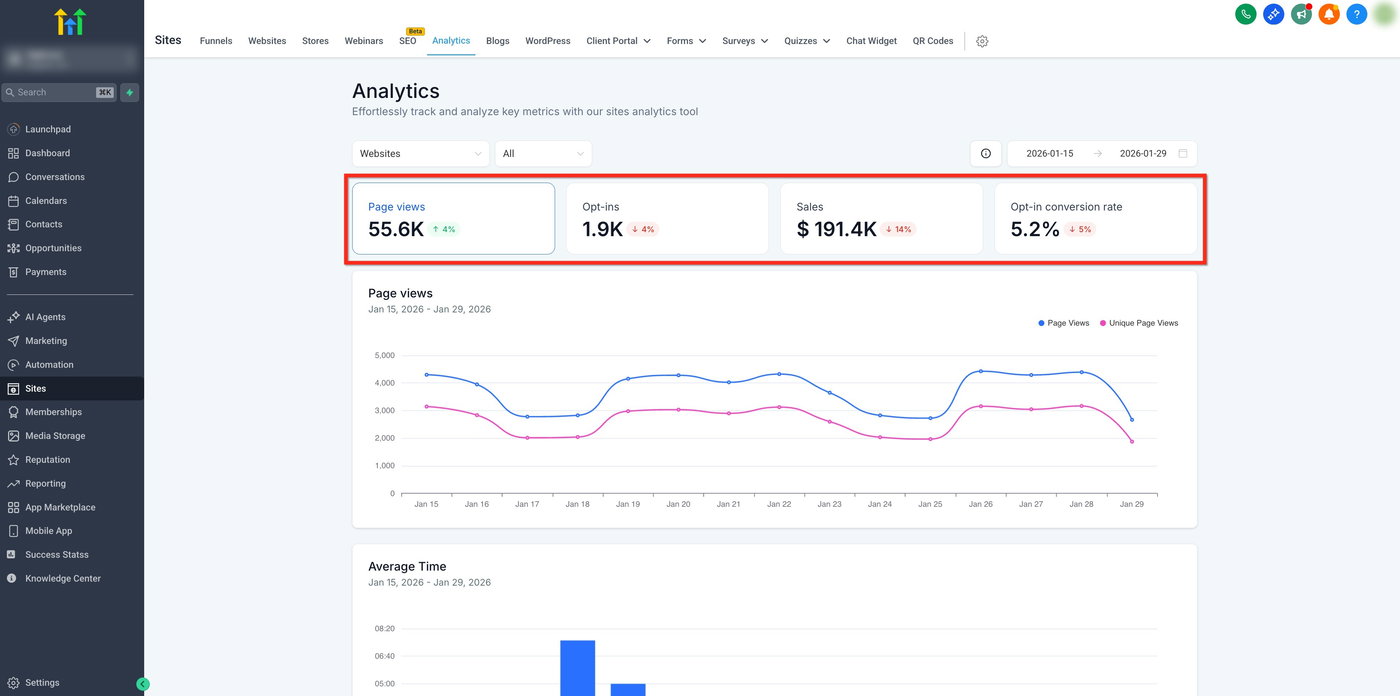Click the lightning quick actions icon
The height and width of the screenshot is (696, 1400).
[x=130, y=92]
